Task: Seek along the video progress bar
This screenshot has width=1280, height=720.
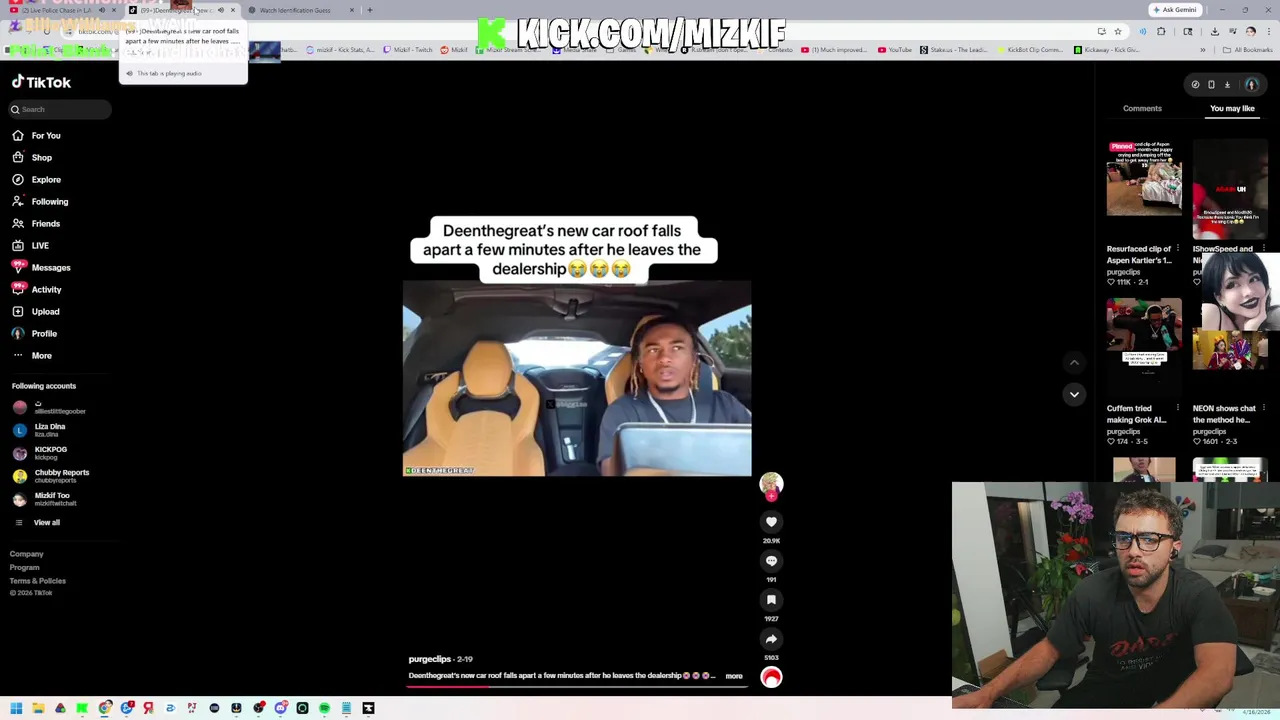Action: (577, 687)
